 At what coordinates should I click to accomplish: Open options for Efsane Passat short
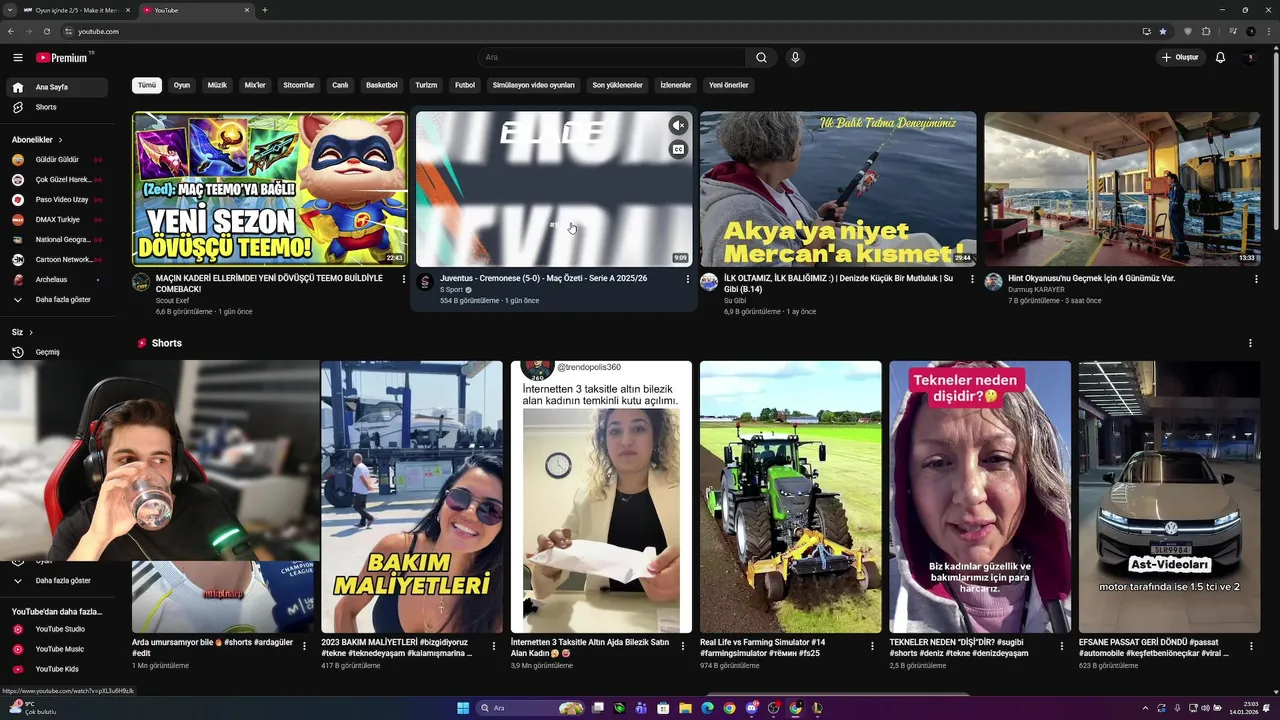(1252, 646)
